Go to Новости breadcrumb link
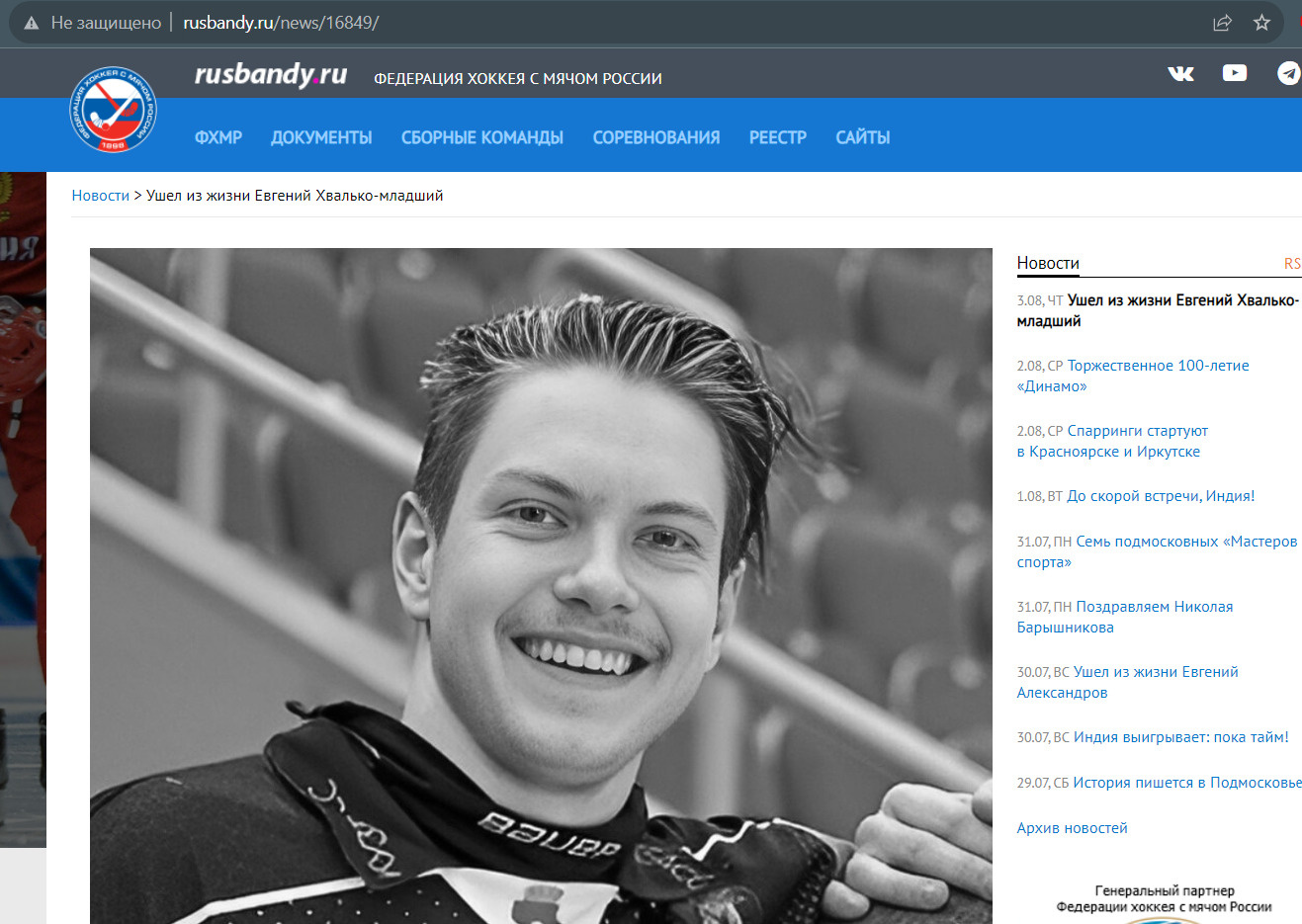Screen dimensions: 1302x924 click(100, 196)
